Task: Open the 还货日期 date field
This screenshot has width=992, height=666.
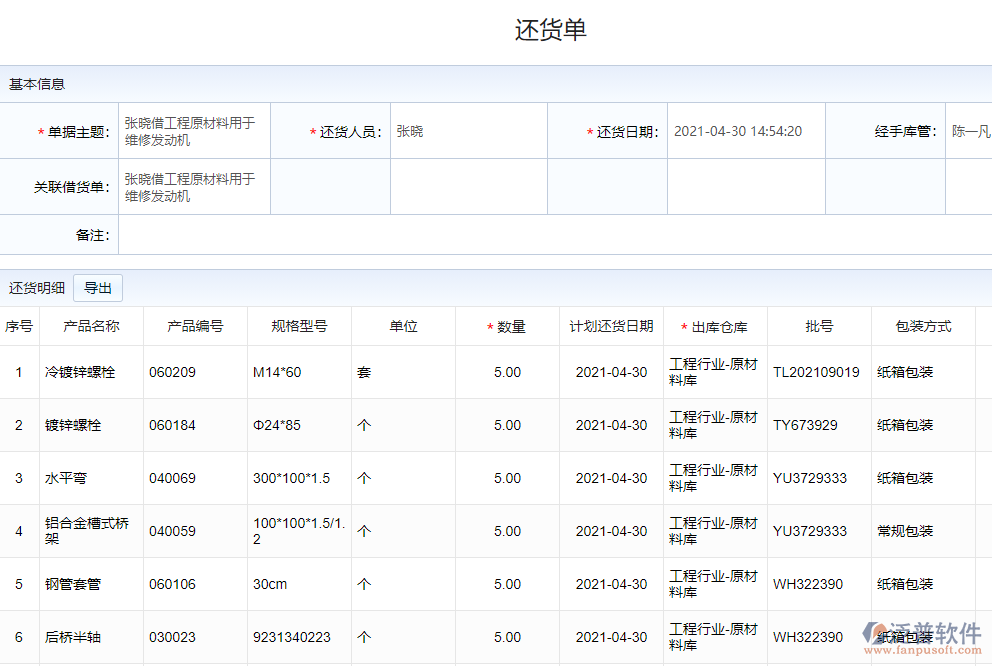Action: pyautogui.click(x=745, y=131)
